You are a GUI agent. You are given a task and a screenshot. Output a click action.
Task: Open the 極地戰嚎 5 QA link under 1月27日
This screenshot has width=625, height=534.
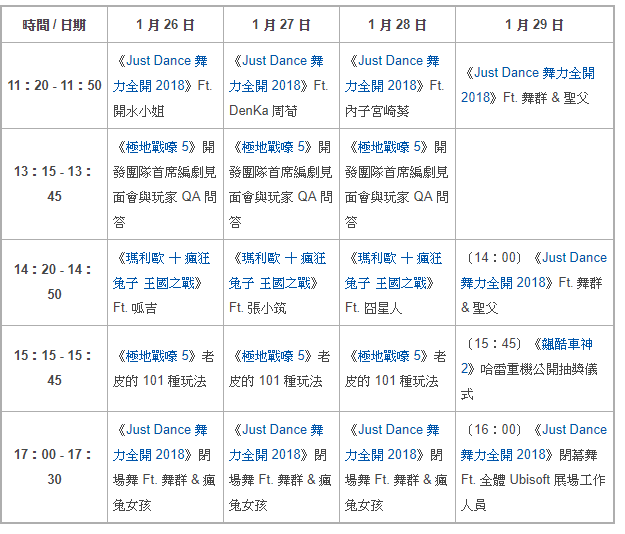tap(273, 147)
